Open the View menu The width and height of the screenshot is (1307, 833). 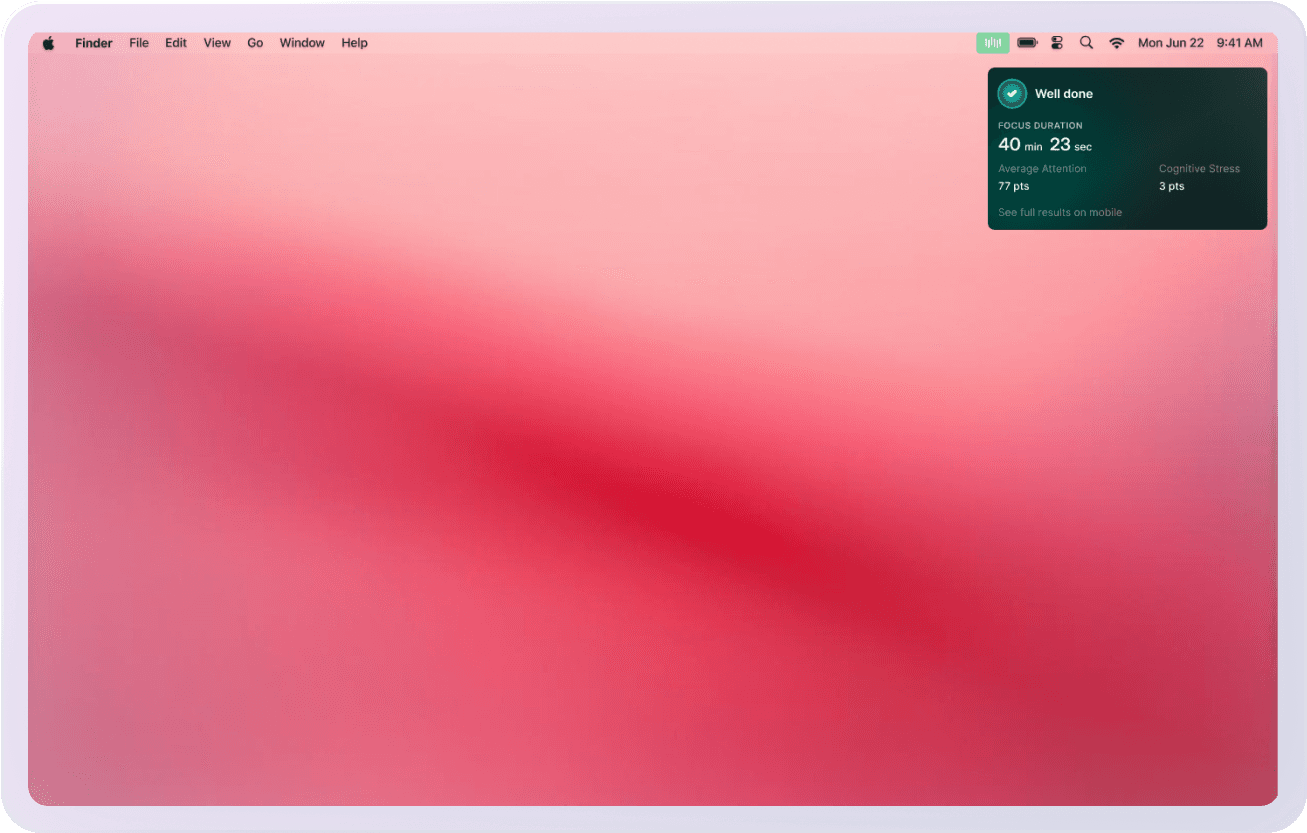pos(217,43)
